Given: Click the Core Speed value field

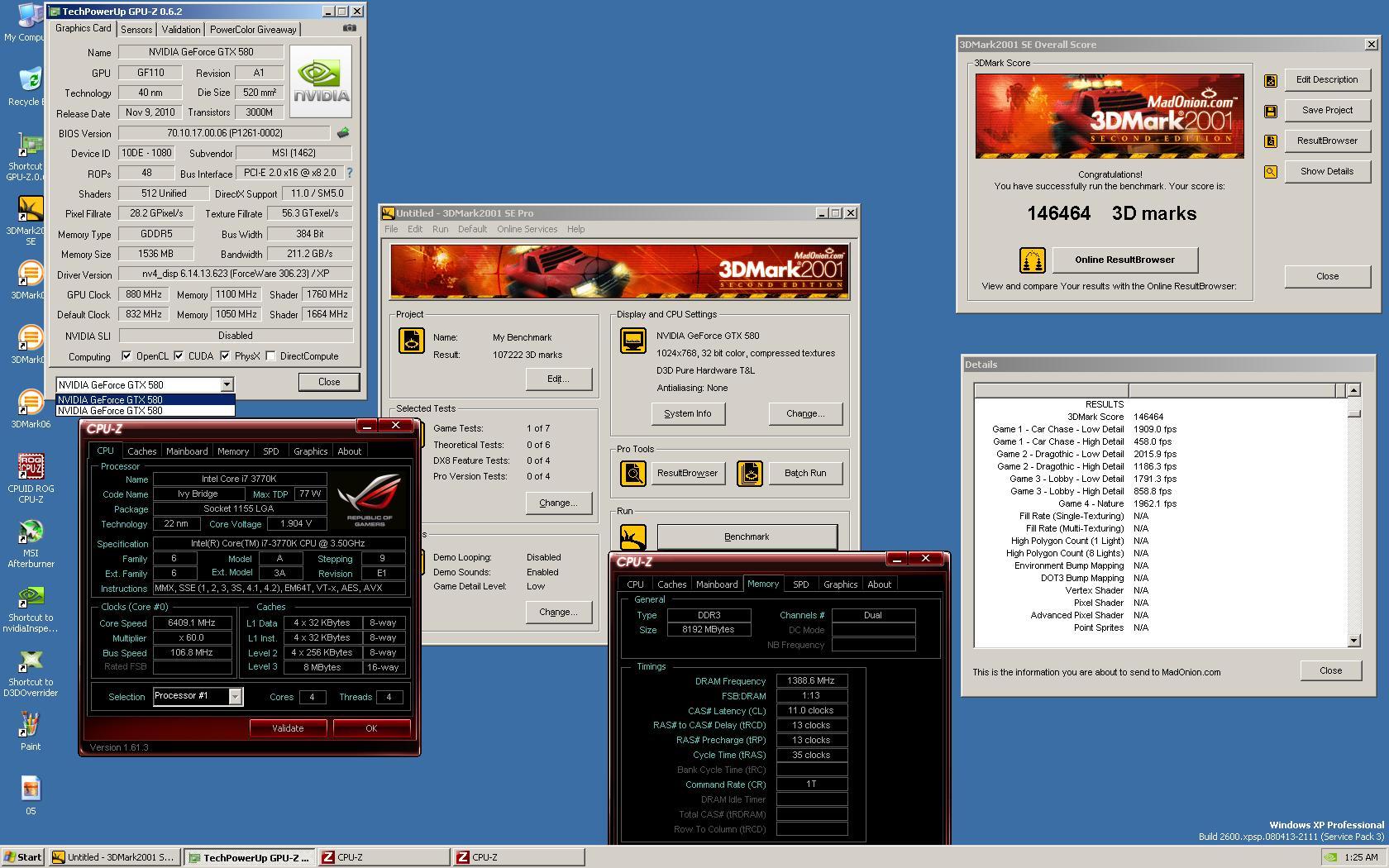Looking at the screenshot, I should 192,623.
